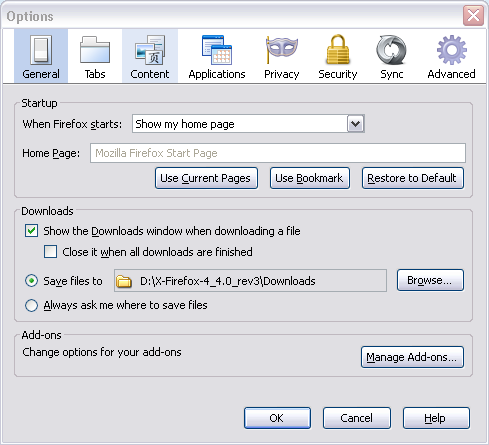This screenshot has width=489, height=445.
Task: Expand the When Firefox starts dropdown arrow
Action: pos(356,124)
